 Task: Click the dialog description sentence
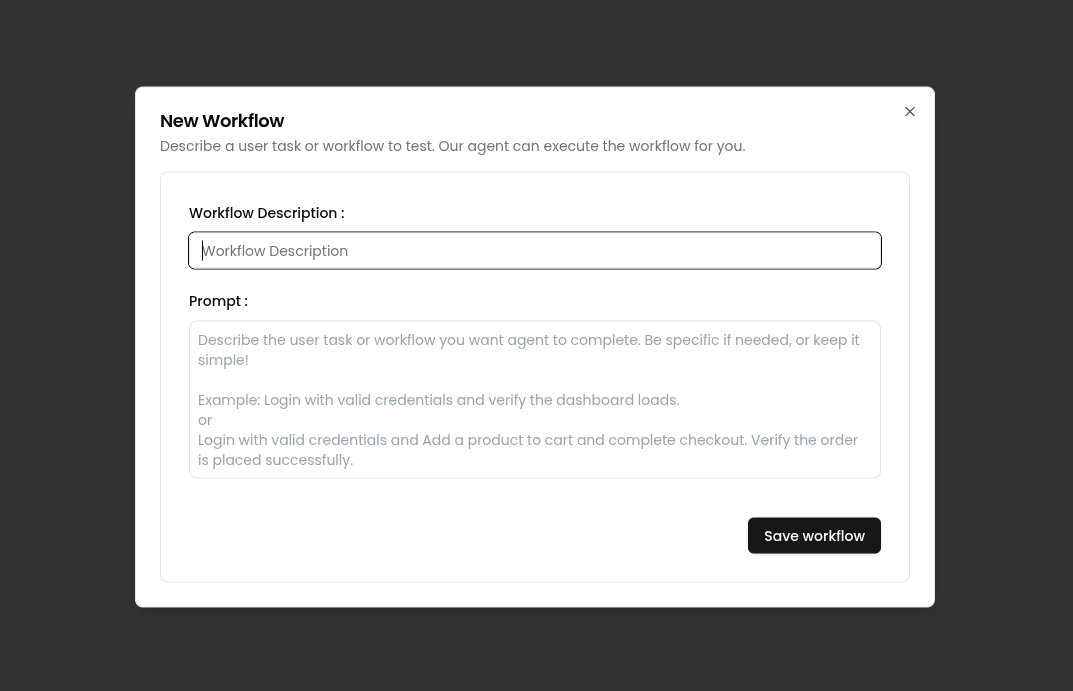[452, 146]
